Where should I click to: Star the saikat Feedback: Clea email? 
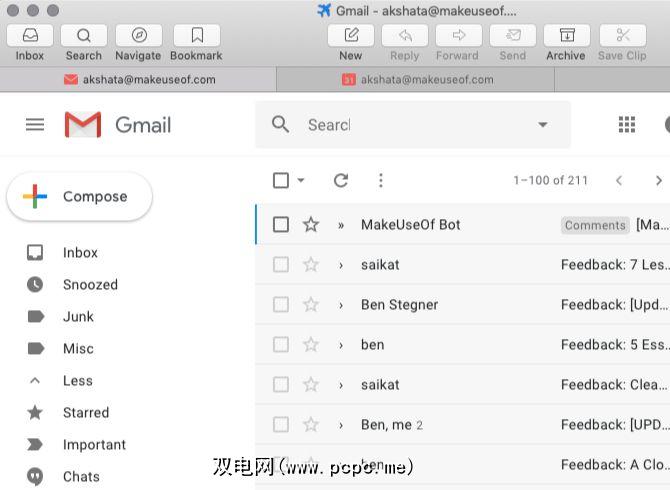pos(311,384)
